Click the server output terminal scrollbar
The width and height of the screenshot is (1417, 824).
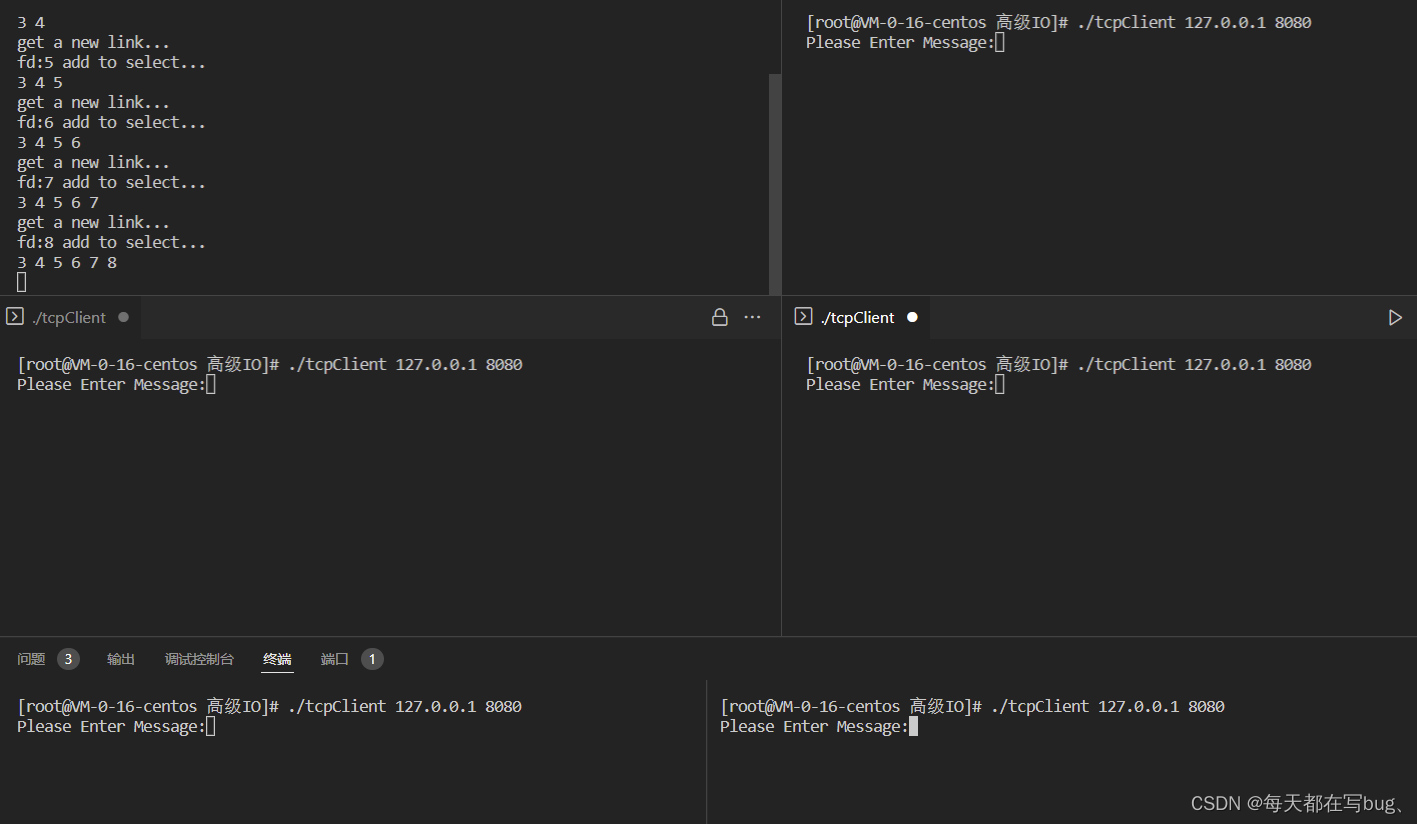point(775,184)
